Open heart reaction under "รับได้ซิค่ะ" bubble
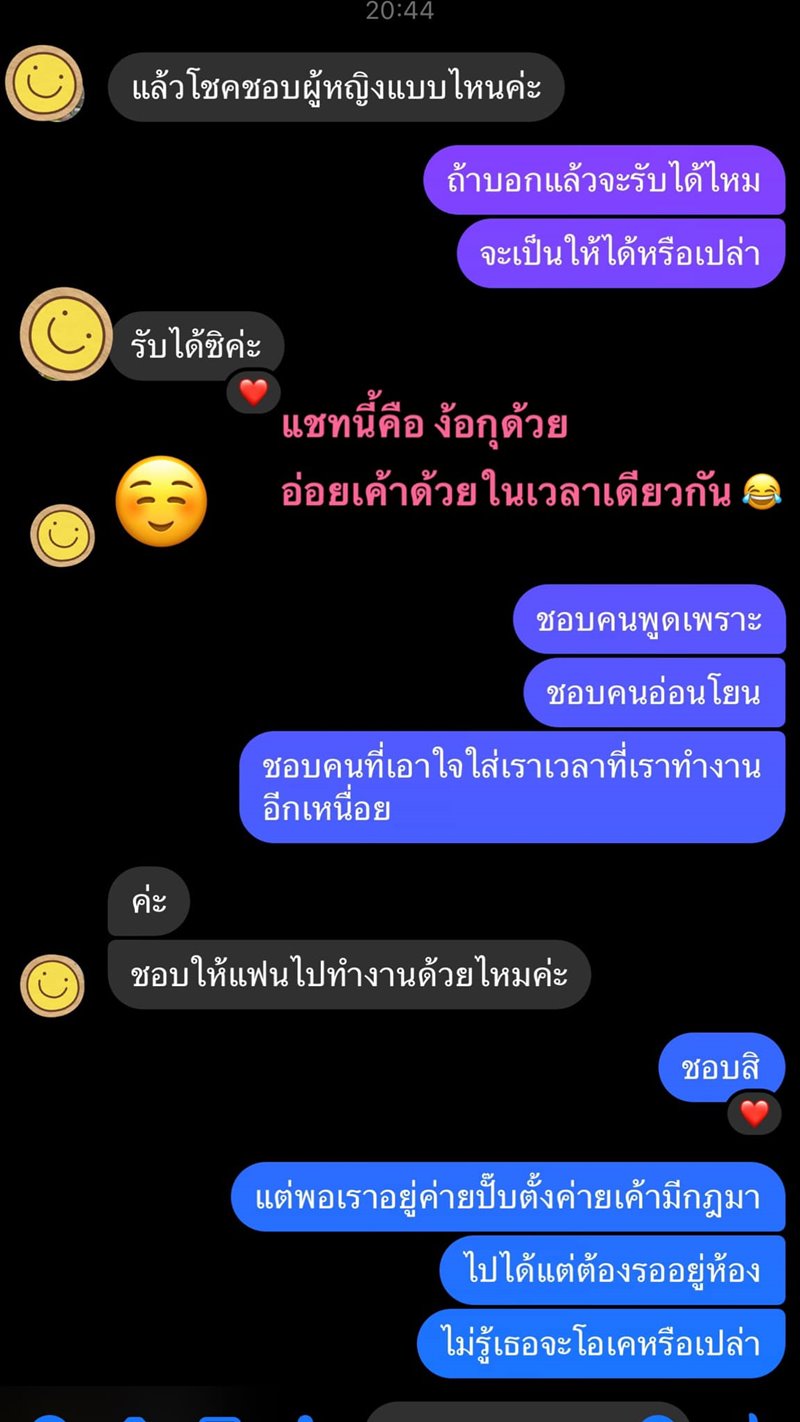Image resolution: width=800 pixels, height=1422 pixels. pyautogui.click(x=253, y=391)
